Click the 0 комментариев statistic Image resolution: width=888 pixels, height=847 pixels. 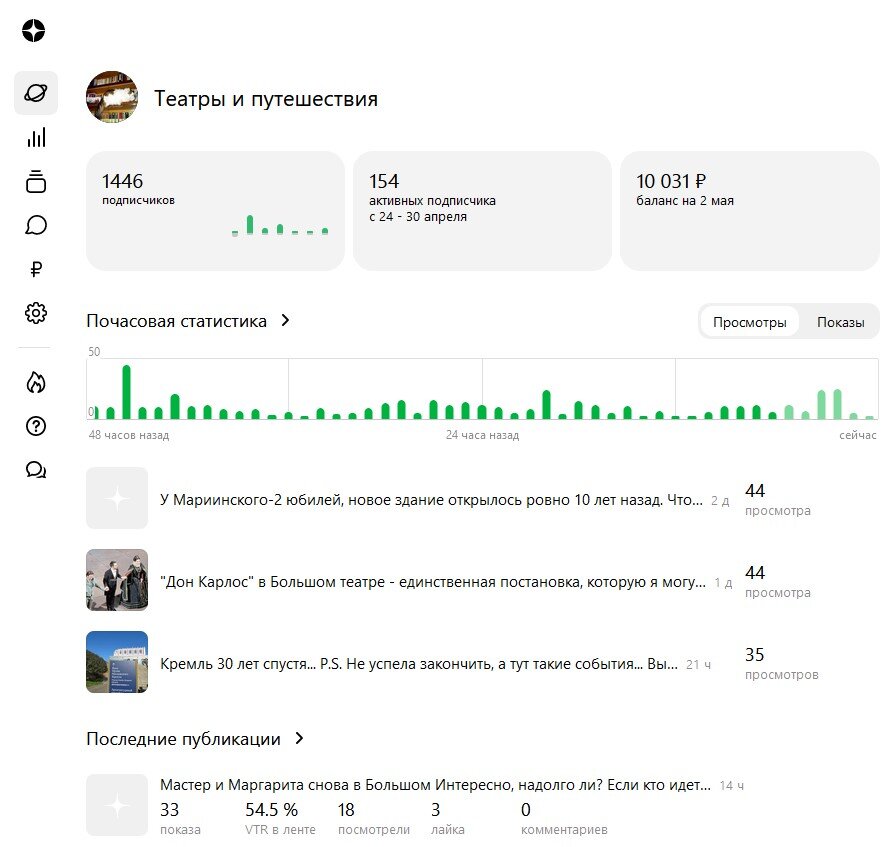[x=564, y=819]
